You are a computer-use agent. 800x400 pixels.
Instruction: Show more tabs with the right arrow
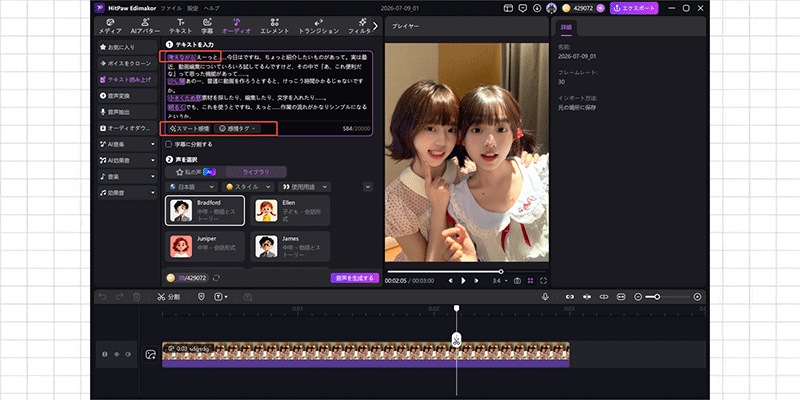click(x=376, y=26)
